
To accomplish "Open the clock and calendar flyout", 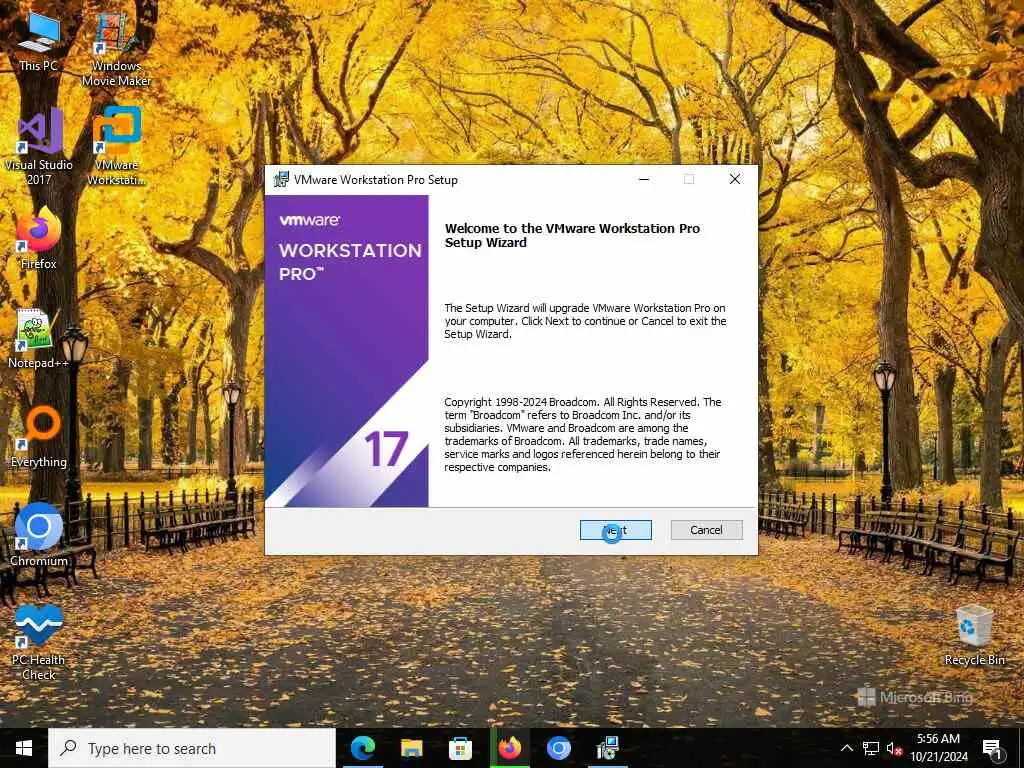I will tap(938, 748).
